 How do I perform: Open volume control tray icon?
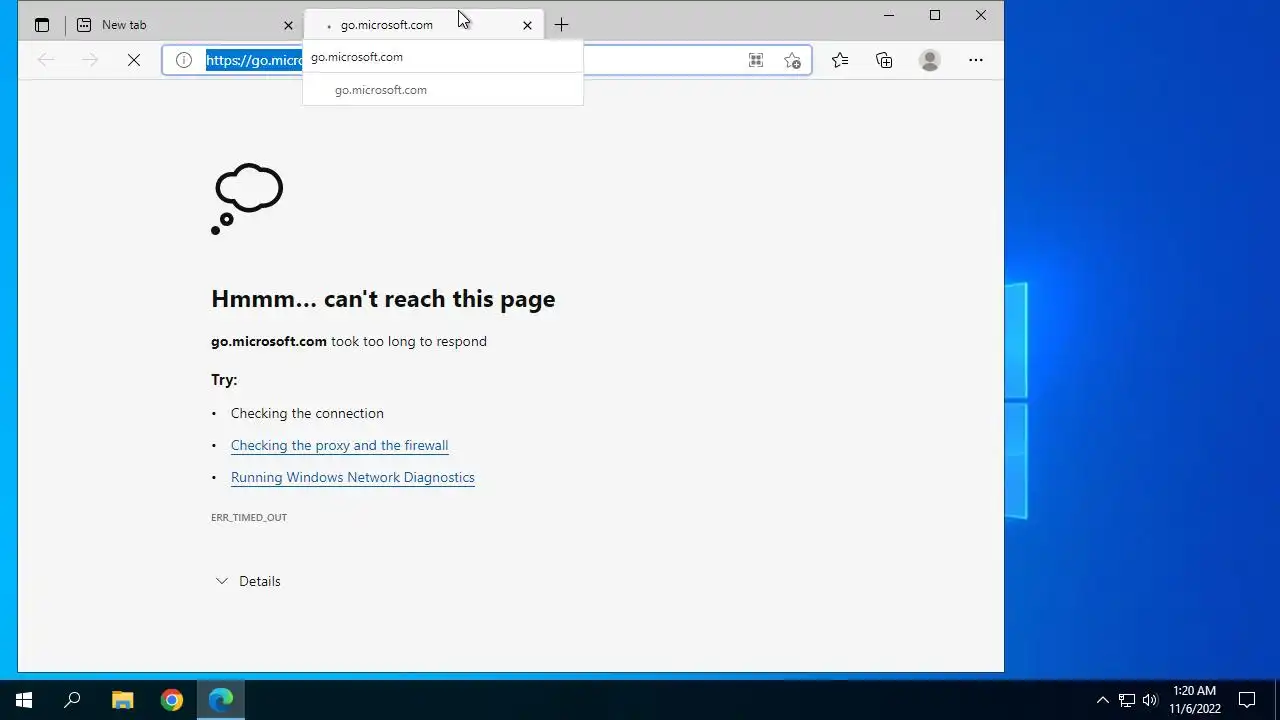pyautogui.click(x=1150, y=700)
